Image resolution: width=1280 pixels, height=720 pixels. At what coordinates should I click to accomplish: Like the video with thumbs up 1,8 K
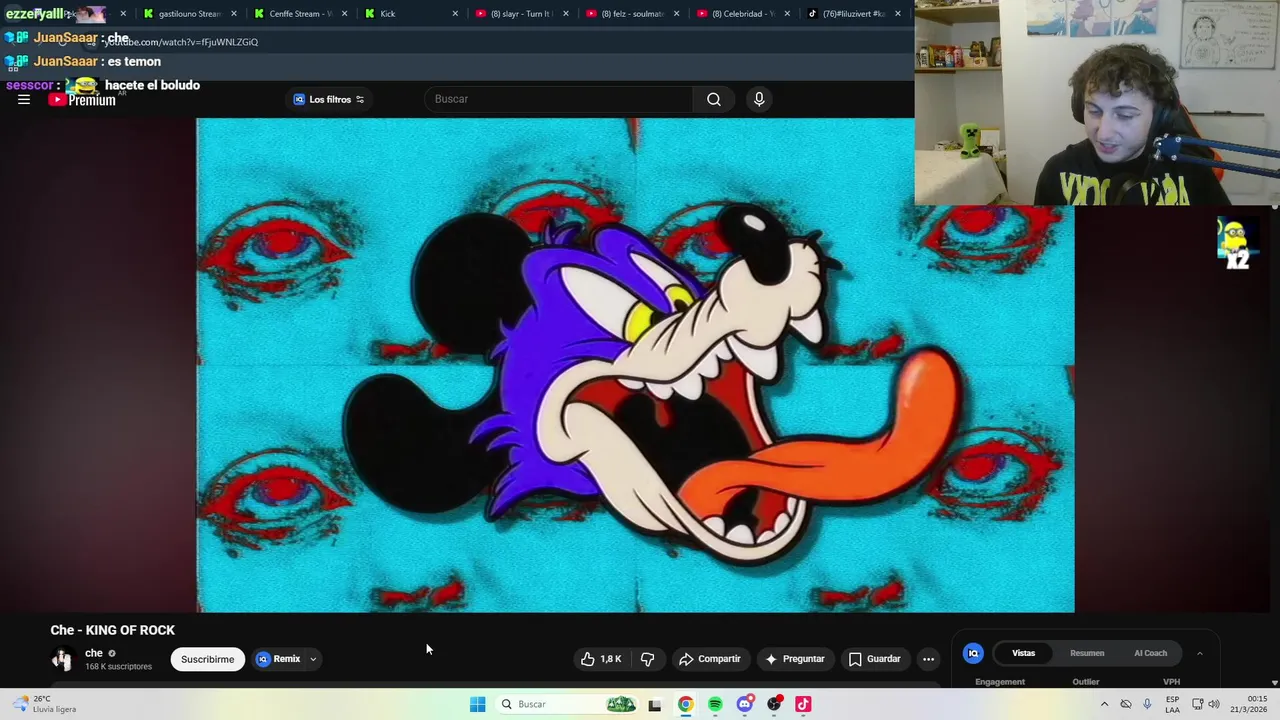point(601,659)
